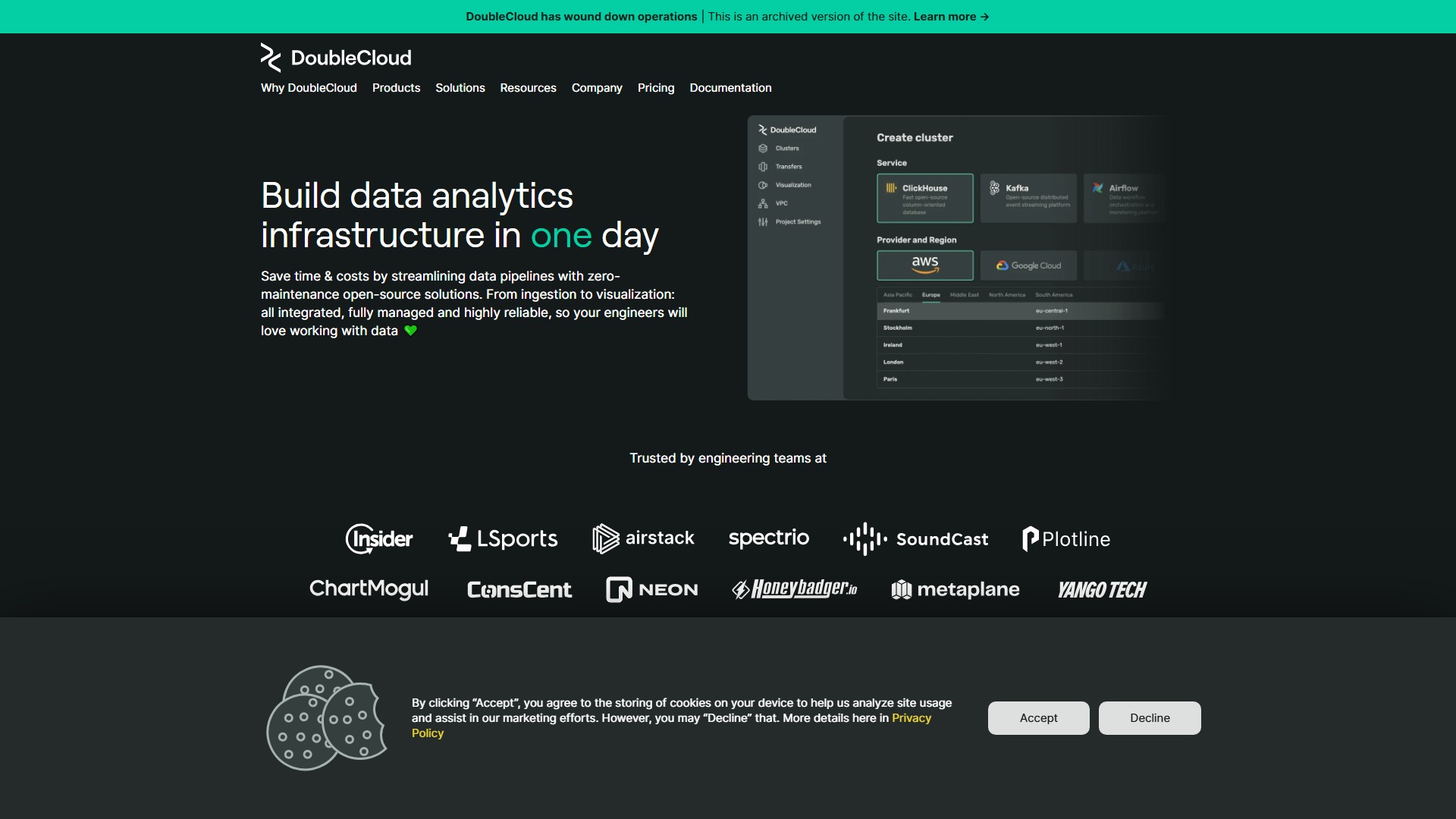Open Transfers from the sidebar icons
The image size is (1456, 819).
[763, 167]
